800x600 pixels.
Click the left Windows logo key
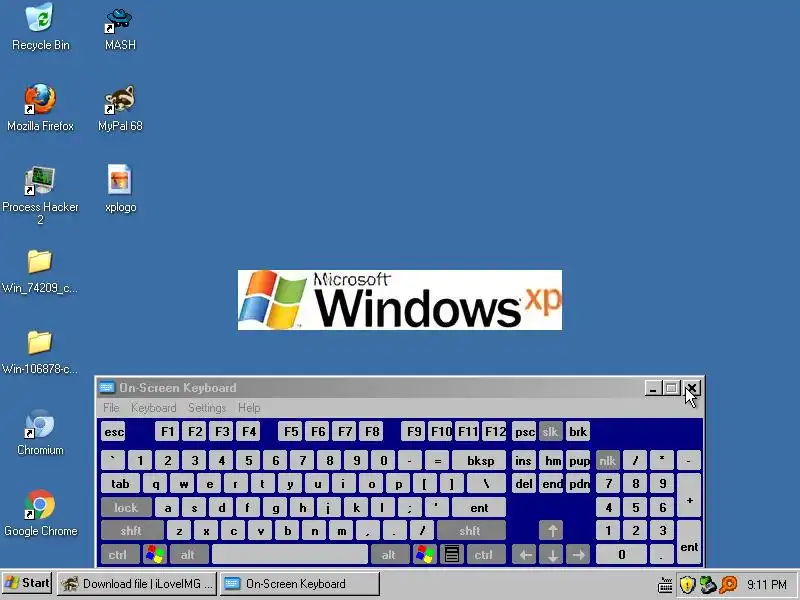(155, 554)
